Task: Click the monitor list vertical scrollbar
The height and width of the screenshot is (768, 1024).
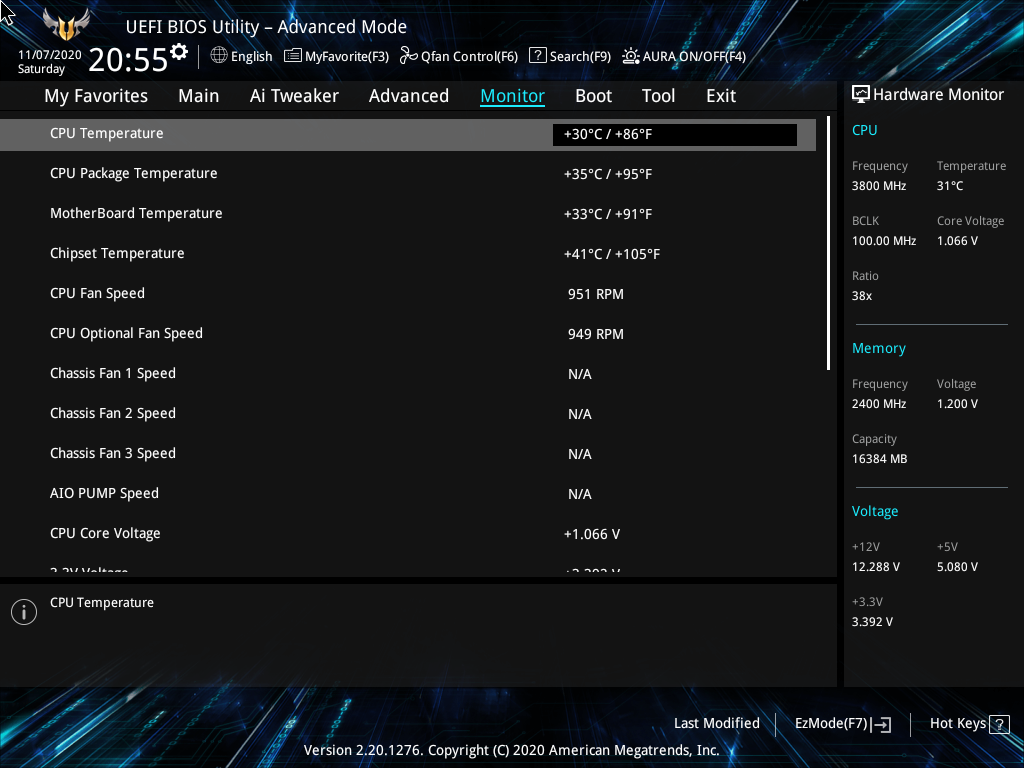Action: pyautogui.click(x=828, y=243)
